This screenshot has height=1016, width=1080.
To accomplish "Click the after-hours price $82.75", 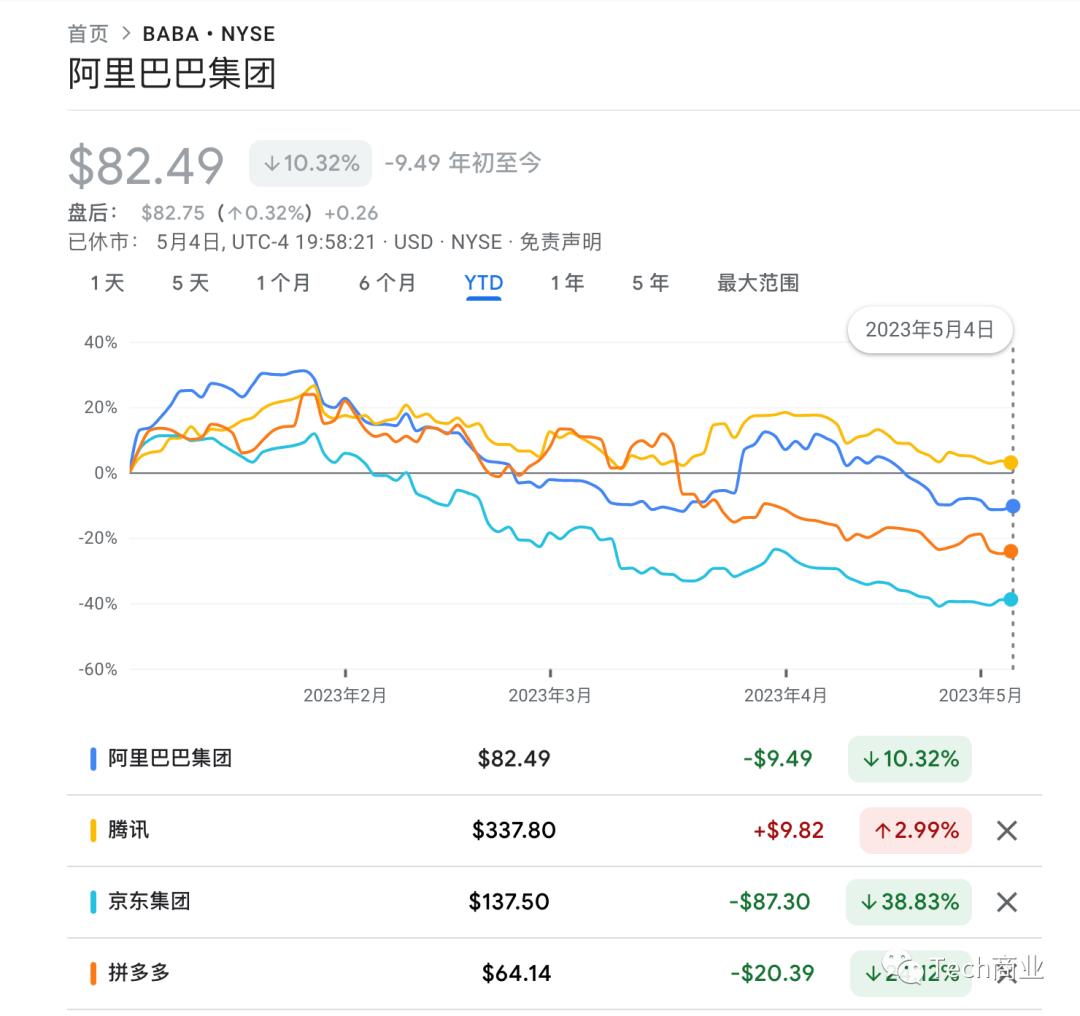I will pyautogui.click(x=173, y=213).
